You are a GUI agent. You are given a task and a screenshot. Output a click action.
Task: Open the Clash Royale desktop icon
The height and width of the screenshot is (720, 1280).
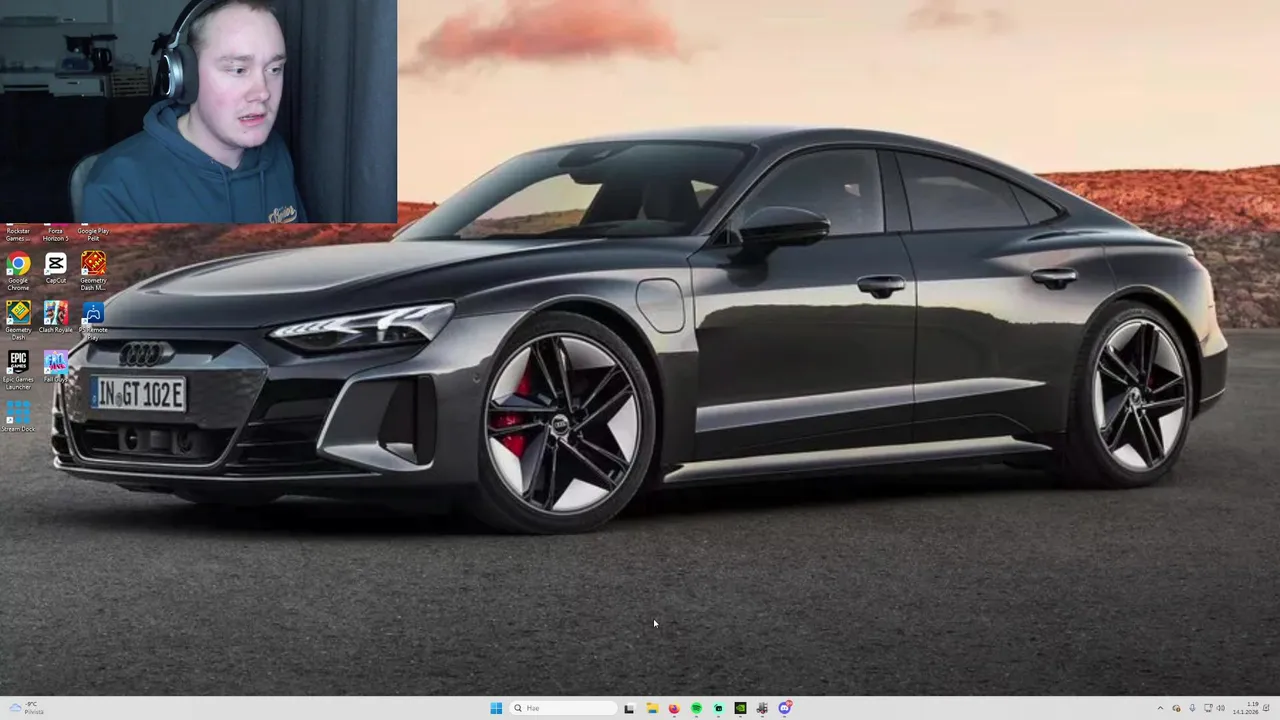(x=56, y=317)
